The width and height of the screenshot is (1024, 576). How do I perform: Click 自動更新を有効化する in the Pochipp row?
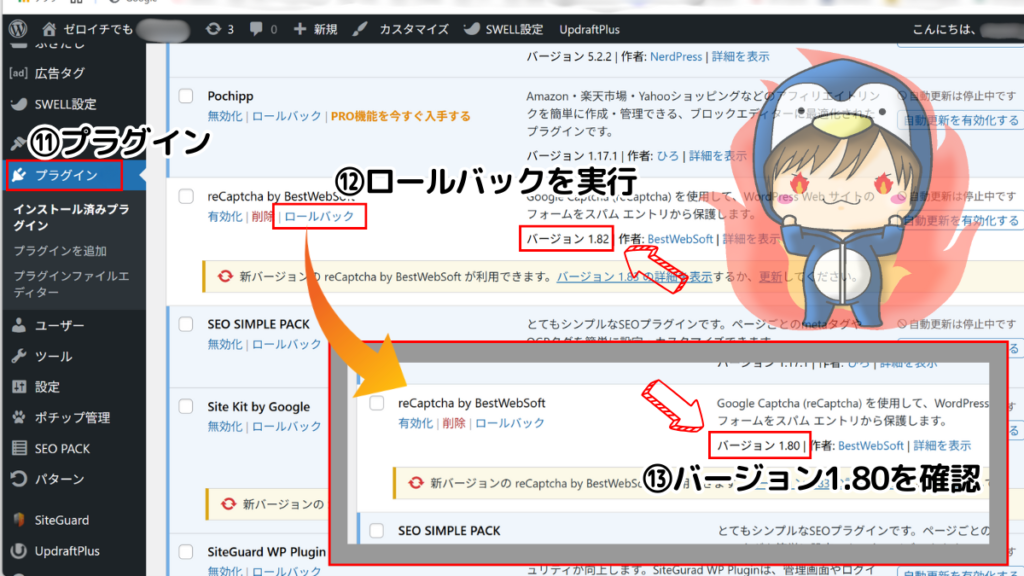tap(961, 121)
